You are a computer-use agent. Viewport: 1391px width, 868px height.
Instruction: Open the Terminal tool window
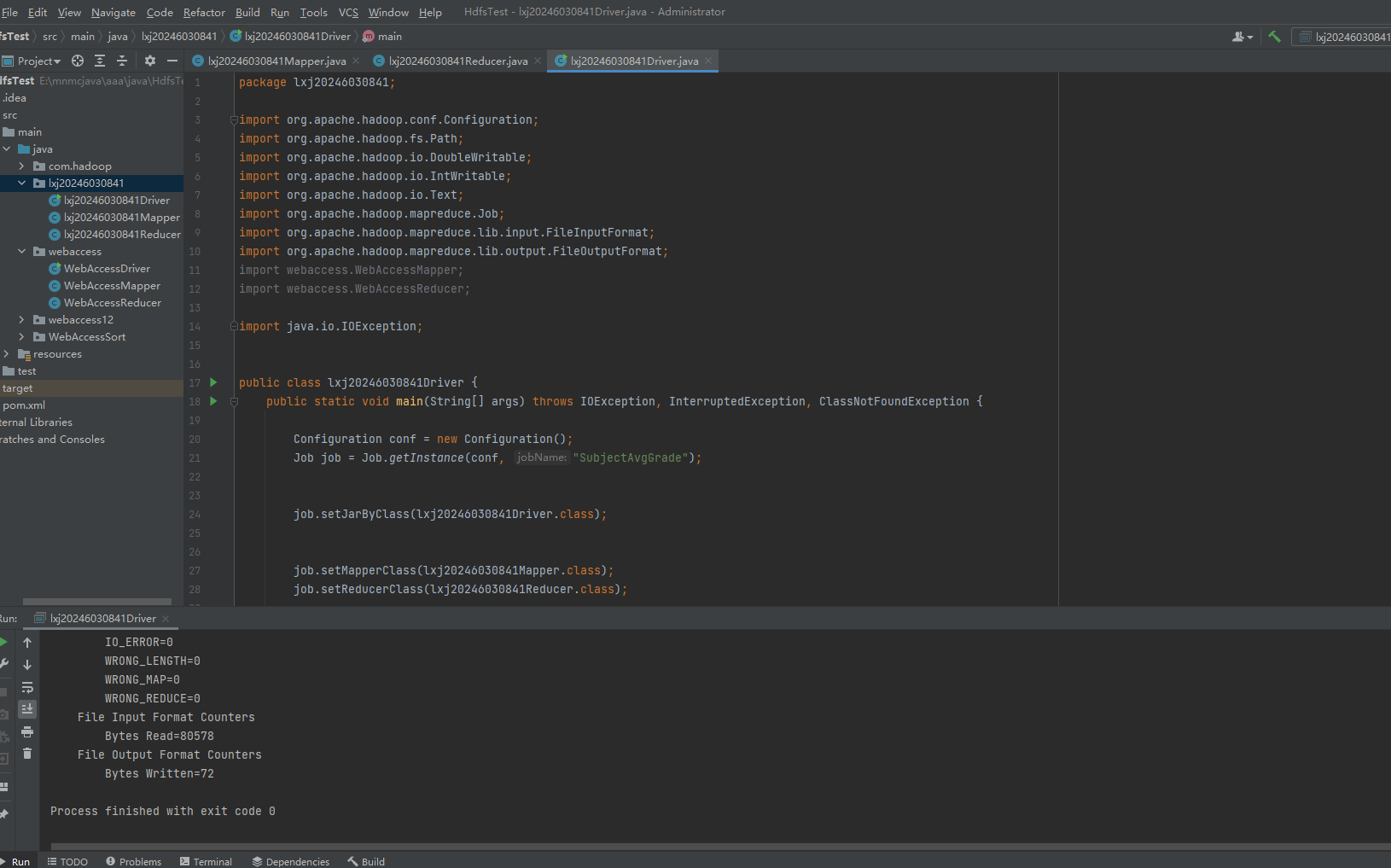(206, 861)
